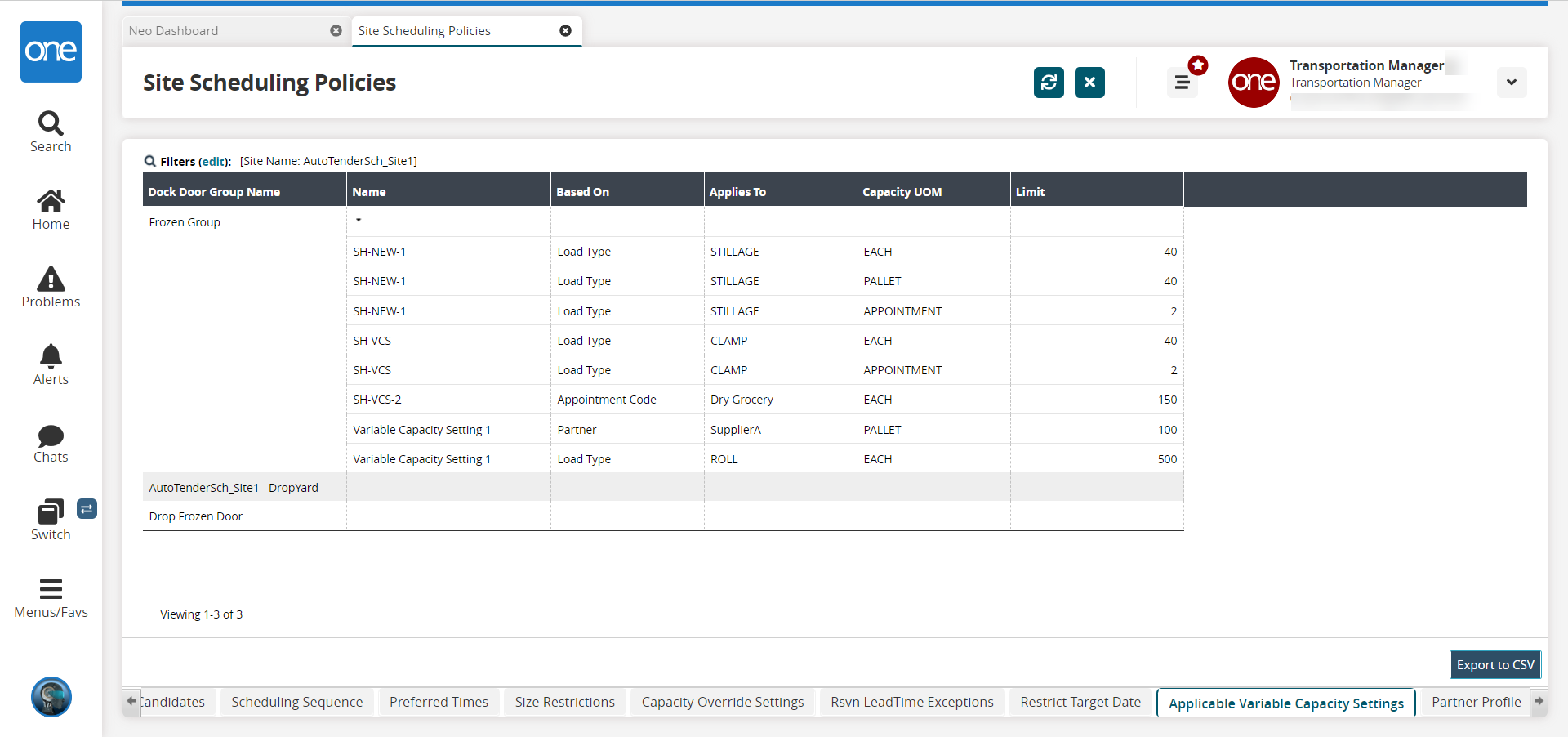Viewport: 1568px width, 737px height.
Task: Go to Home from sidebar
Action: tap(51, 202)
